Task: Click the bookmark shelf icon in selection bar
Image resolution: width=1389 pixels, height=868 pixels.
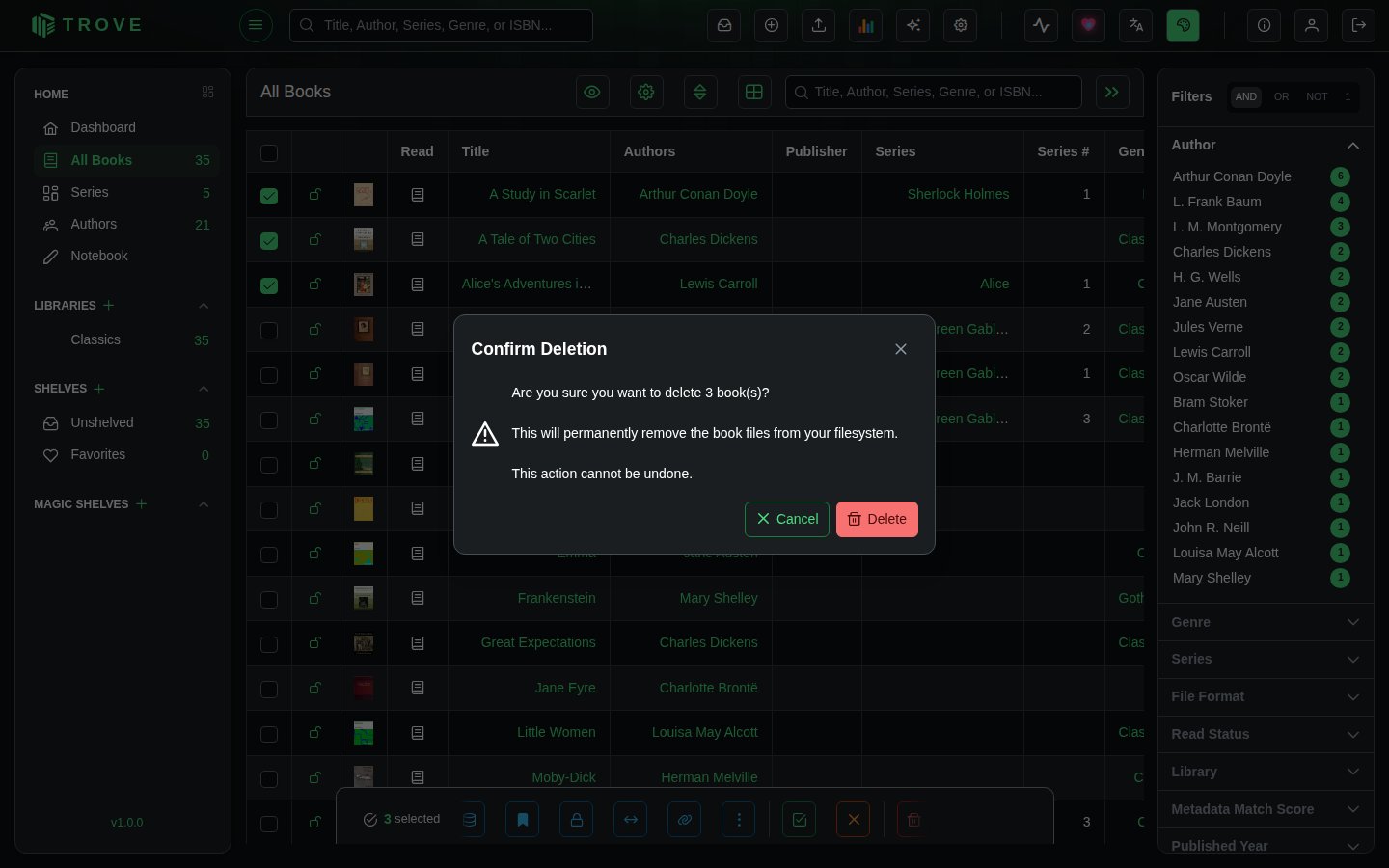Action: (523, 820)
